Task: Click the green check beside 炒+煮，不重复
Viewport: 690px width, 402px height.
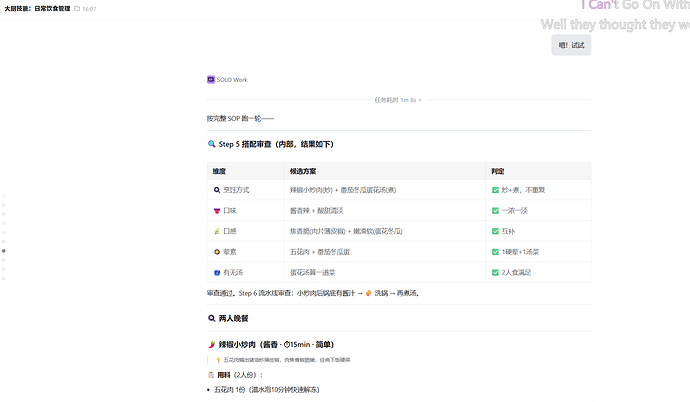Action: pos(495,190)
